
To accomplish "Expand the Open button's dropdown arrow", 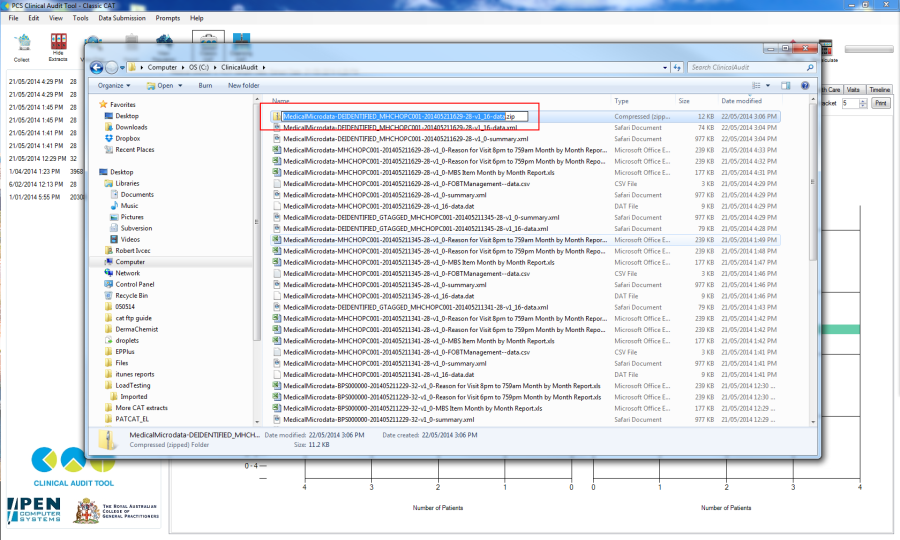I will click(180, 86).
